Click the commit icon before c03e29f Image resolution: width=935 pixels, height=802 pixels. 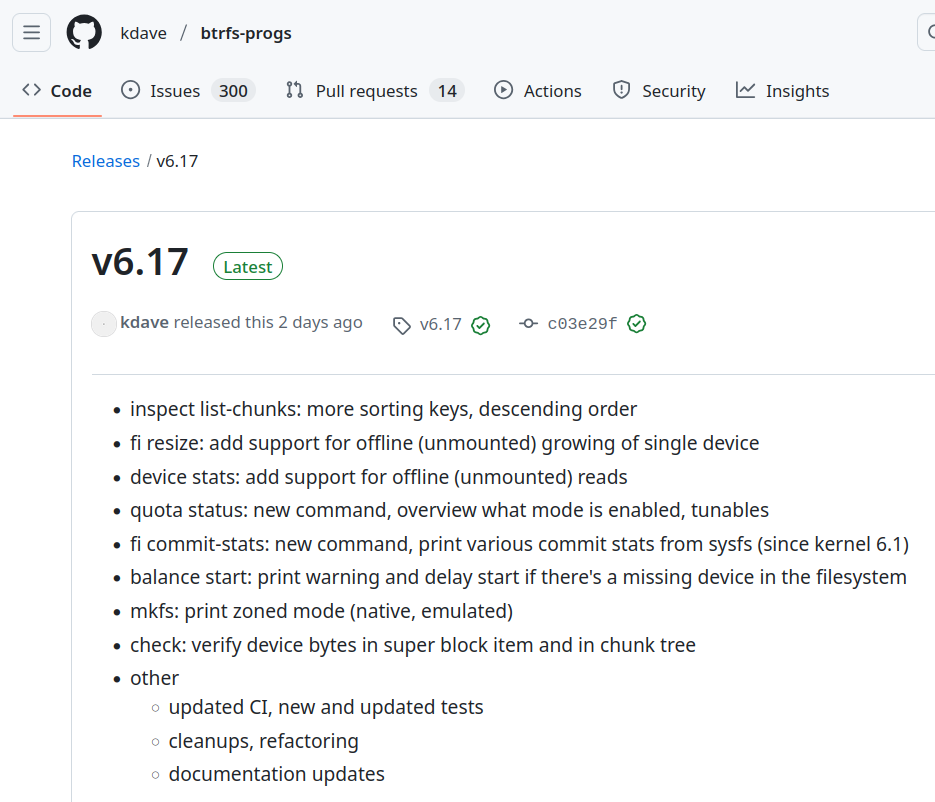coord(529,324)
